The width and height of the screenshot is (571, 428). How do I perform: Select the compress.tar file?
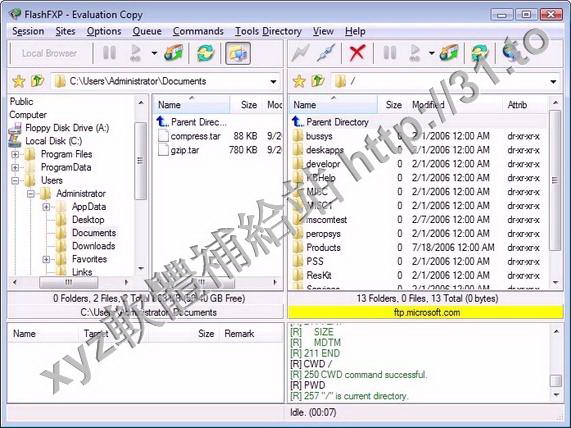pyautogui.click(x=196, y=136)
